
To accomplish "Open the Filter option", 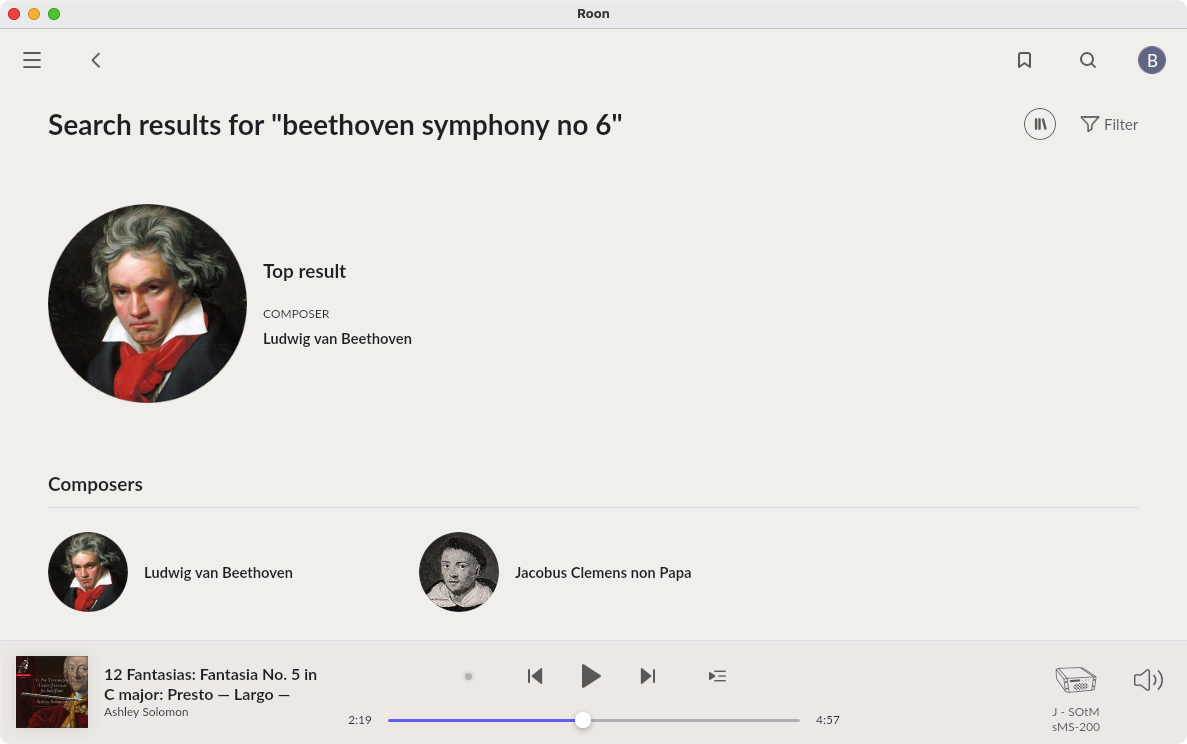I will (x=1109, y=124).
